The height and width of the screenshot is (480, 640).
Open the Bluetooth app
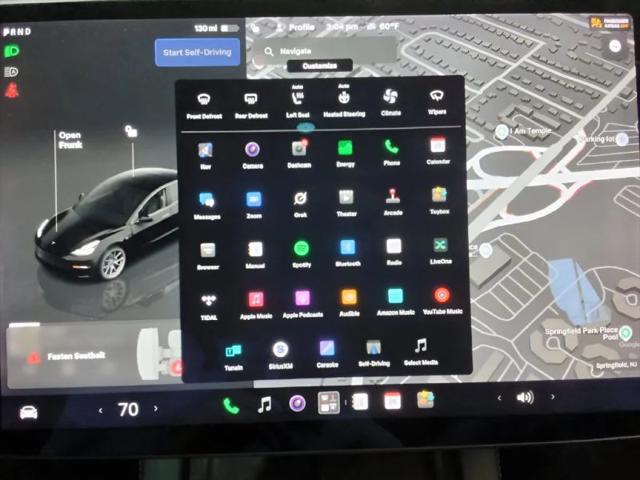click(348, 253)
